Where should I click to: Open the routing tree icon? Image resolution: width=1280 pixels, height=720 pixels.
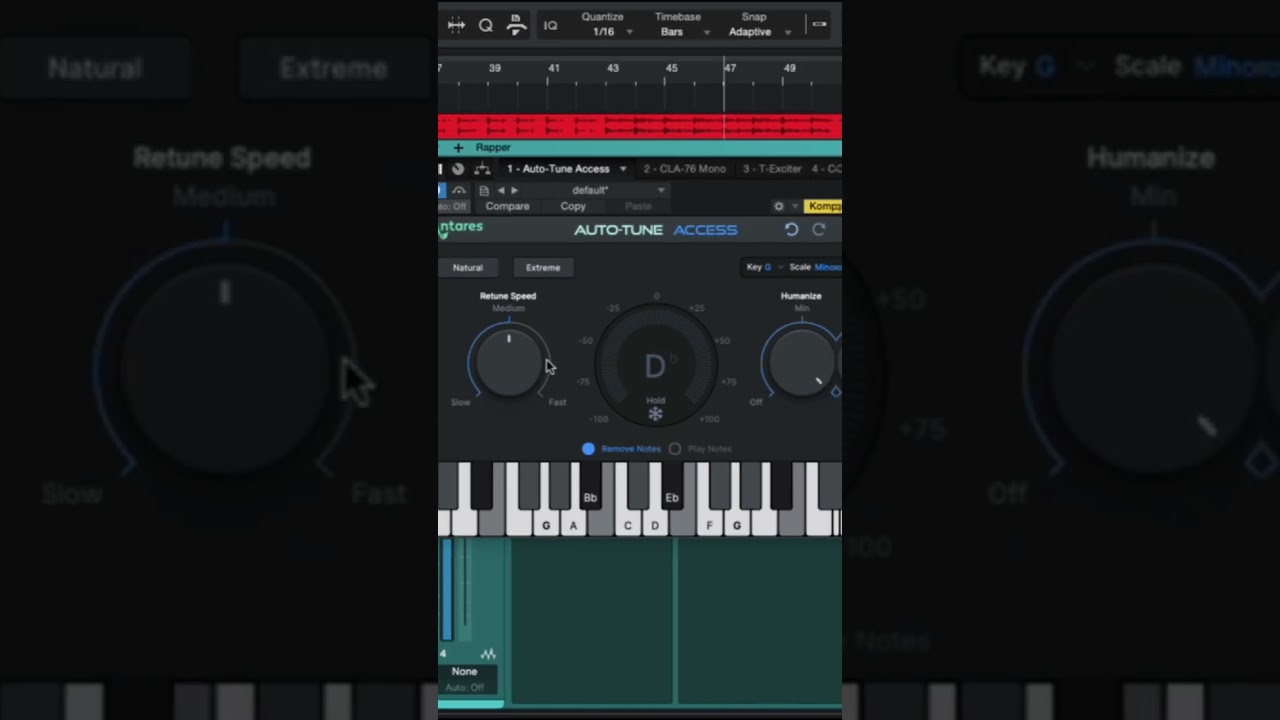[482, 169]
